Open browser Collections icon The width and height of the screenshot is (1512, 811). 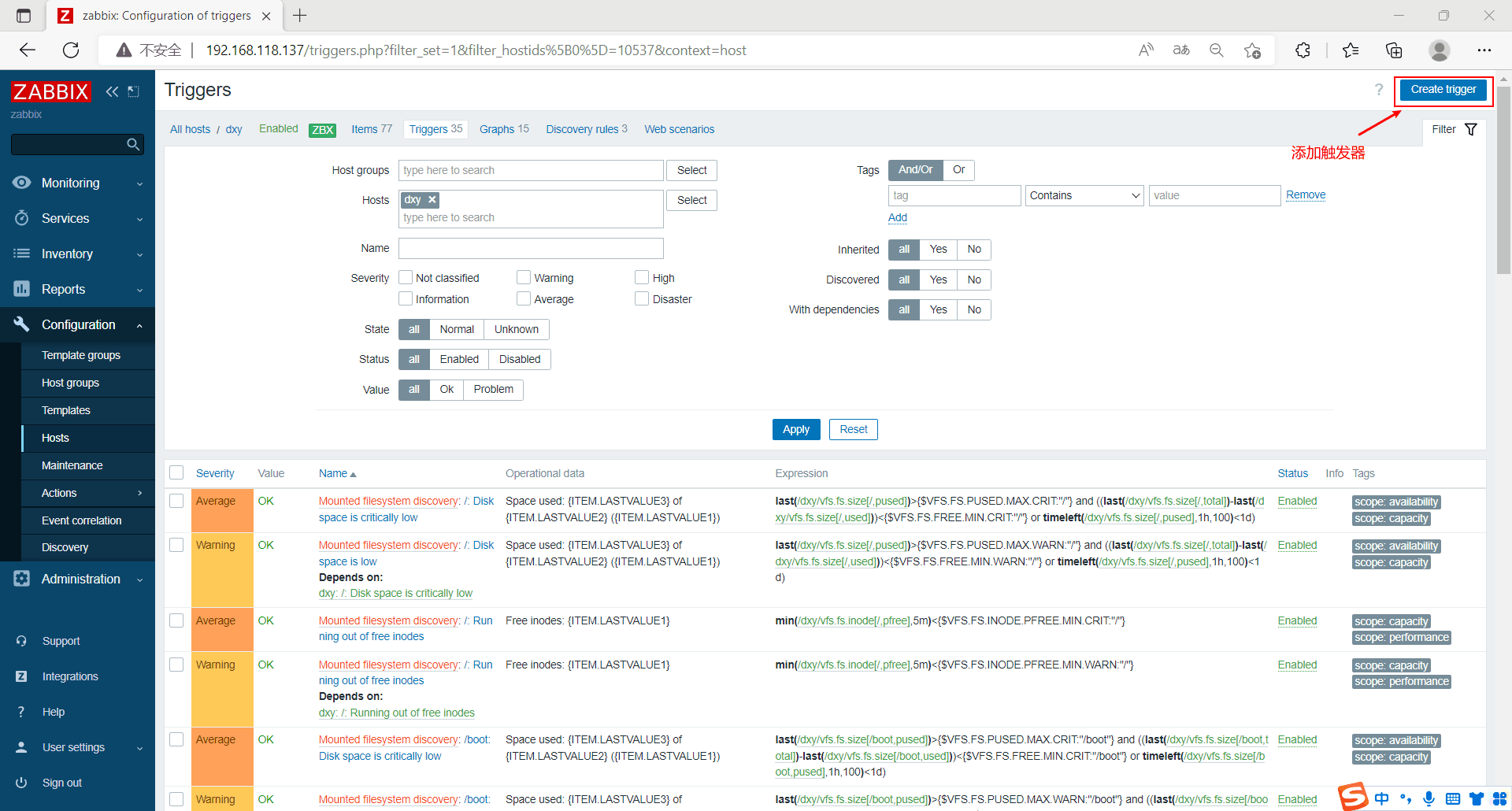click(1394, 50)
